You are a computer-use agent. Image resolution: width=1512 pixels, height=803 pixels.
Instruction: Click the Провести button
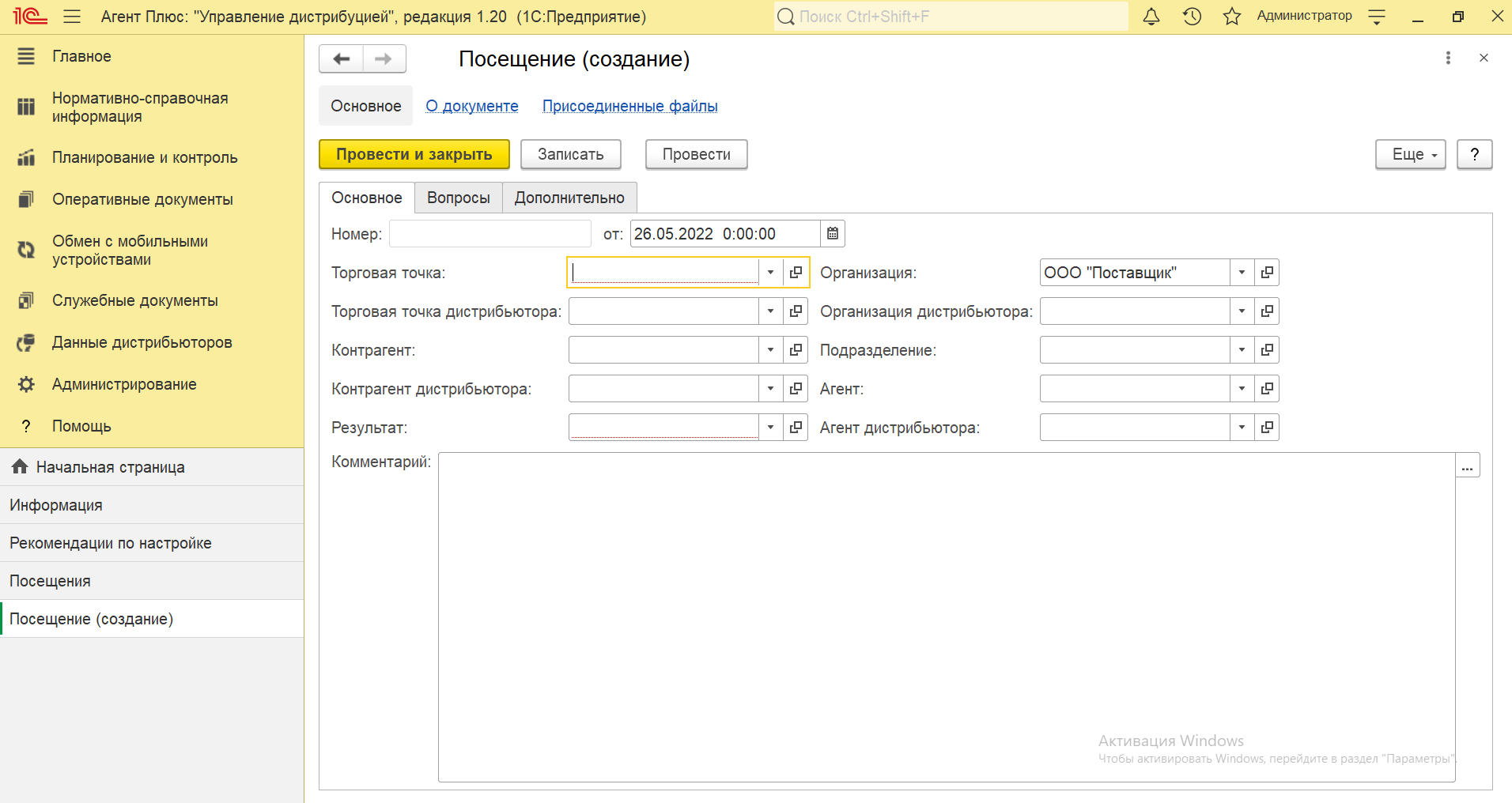(x=697, y=154)
